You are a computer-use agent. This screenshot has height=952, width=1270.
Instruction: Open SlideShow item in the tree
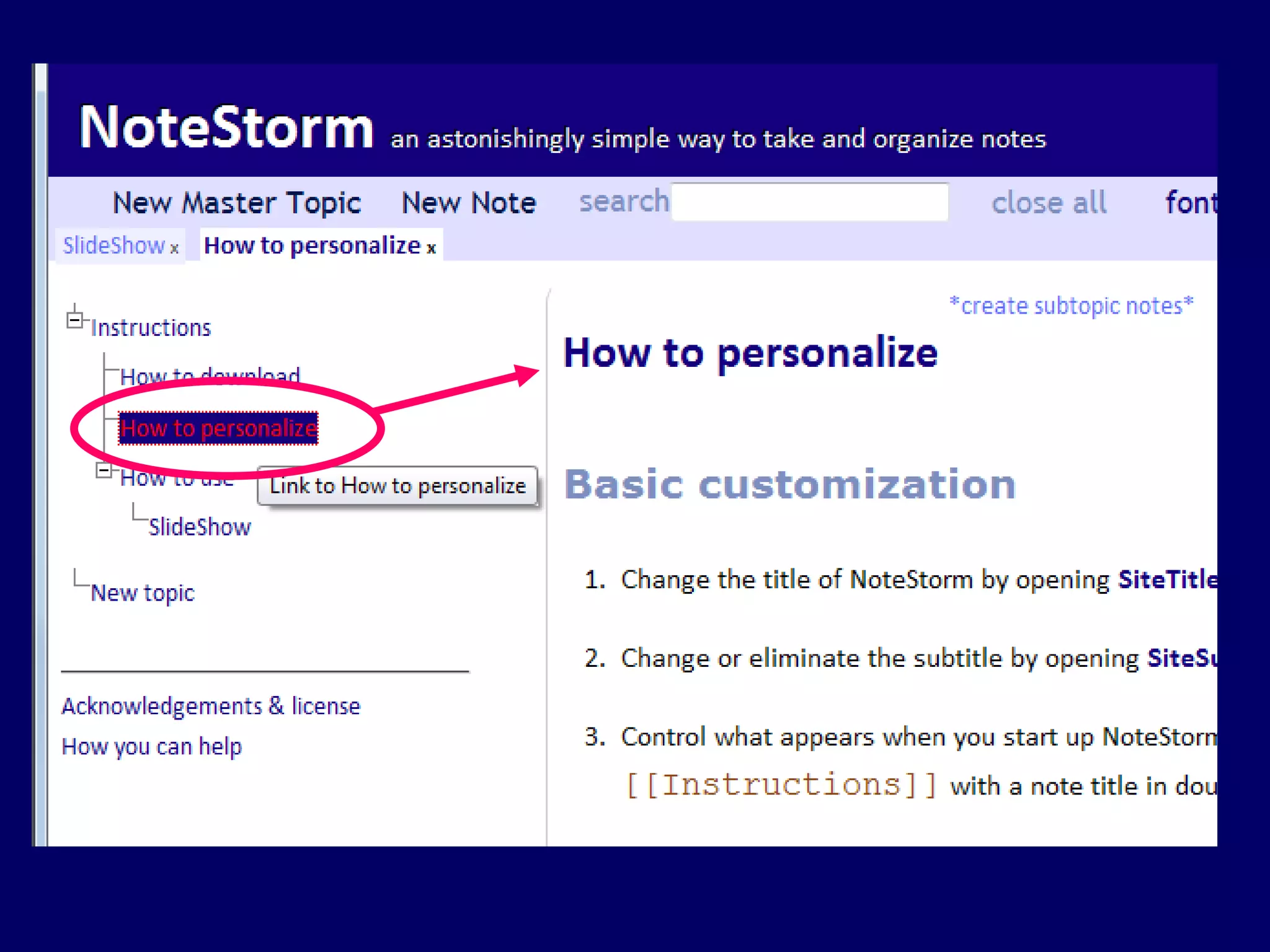click(200, 527)
